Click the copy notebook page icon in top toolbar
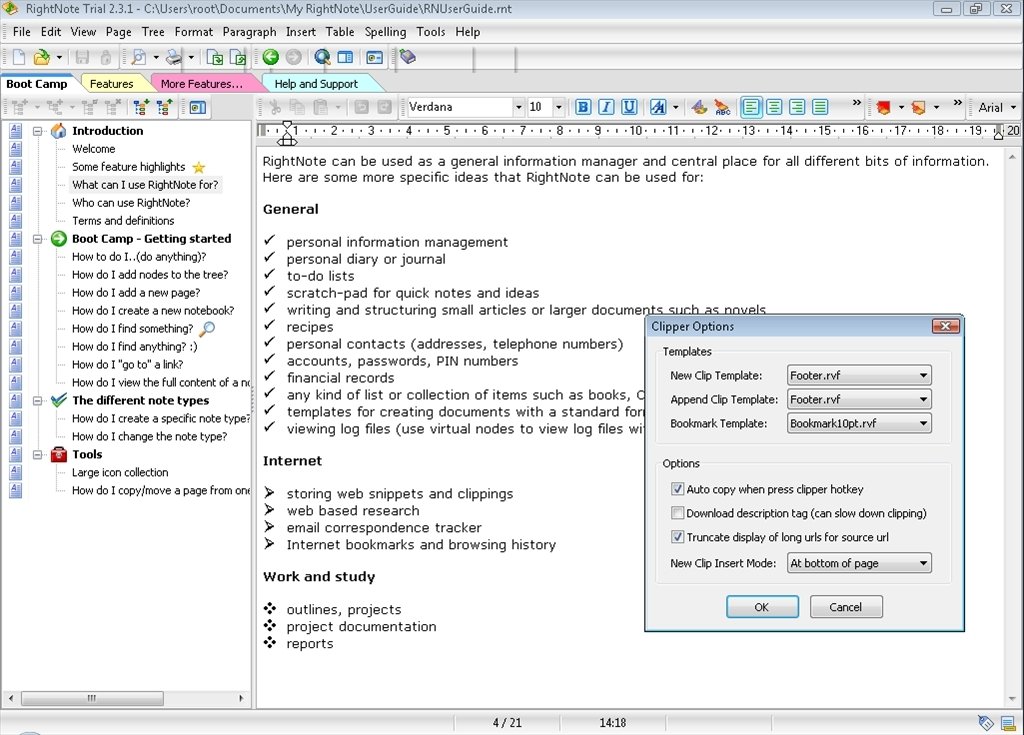Image resolution: width=1024 pixels, height=735 pixels. [215, 57]
